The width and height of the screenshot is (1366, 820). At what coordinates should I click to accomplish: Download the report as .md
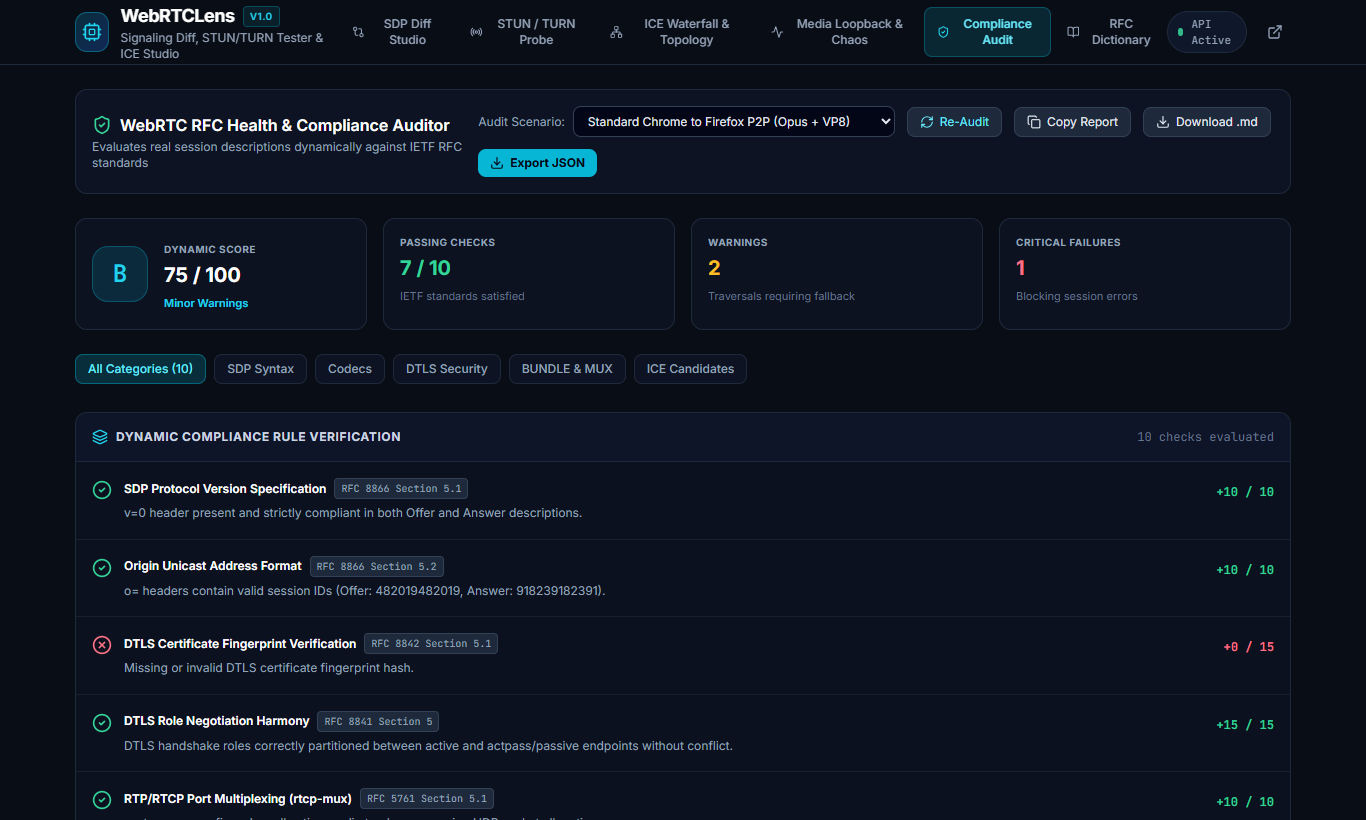1207,122
